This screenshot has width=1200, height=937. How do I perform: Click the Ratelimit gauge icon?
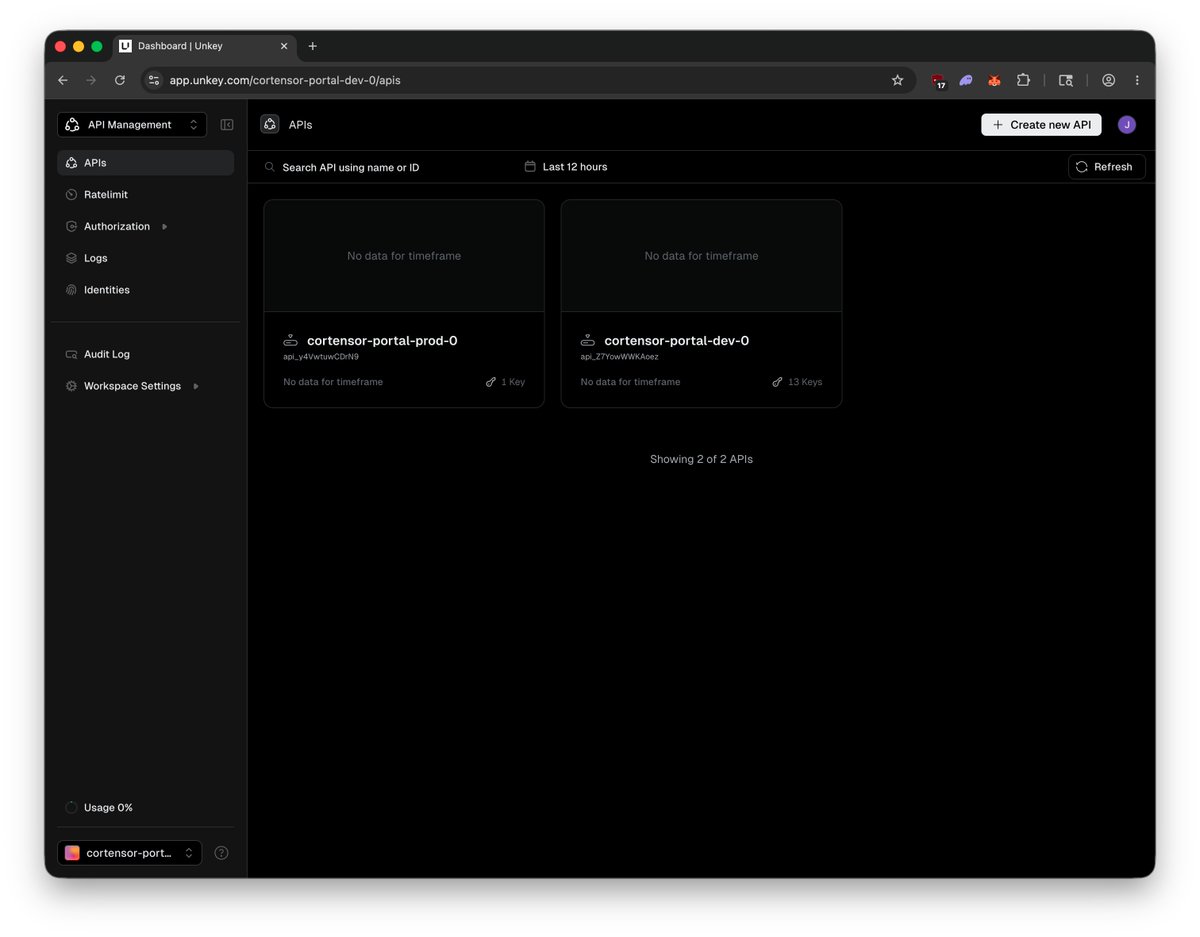pyautogui.click(x=71, y=195)
